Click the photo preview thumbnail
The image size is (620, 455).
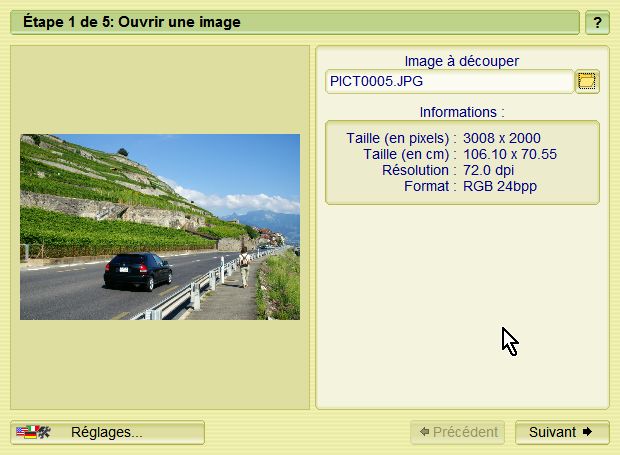coord(160,227)
